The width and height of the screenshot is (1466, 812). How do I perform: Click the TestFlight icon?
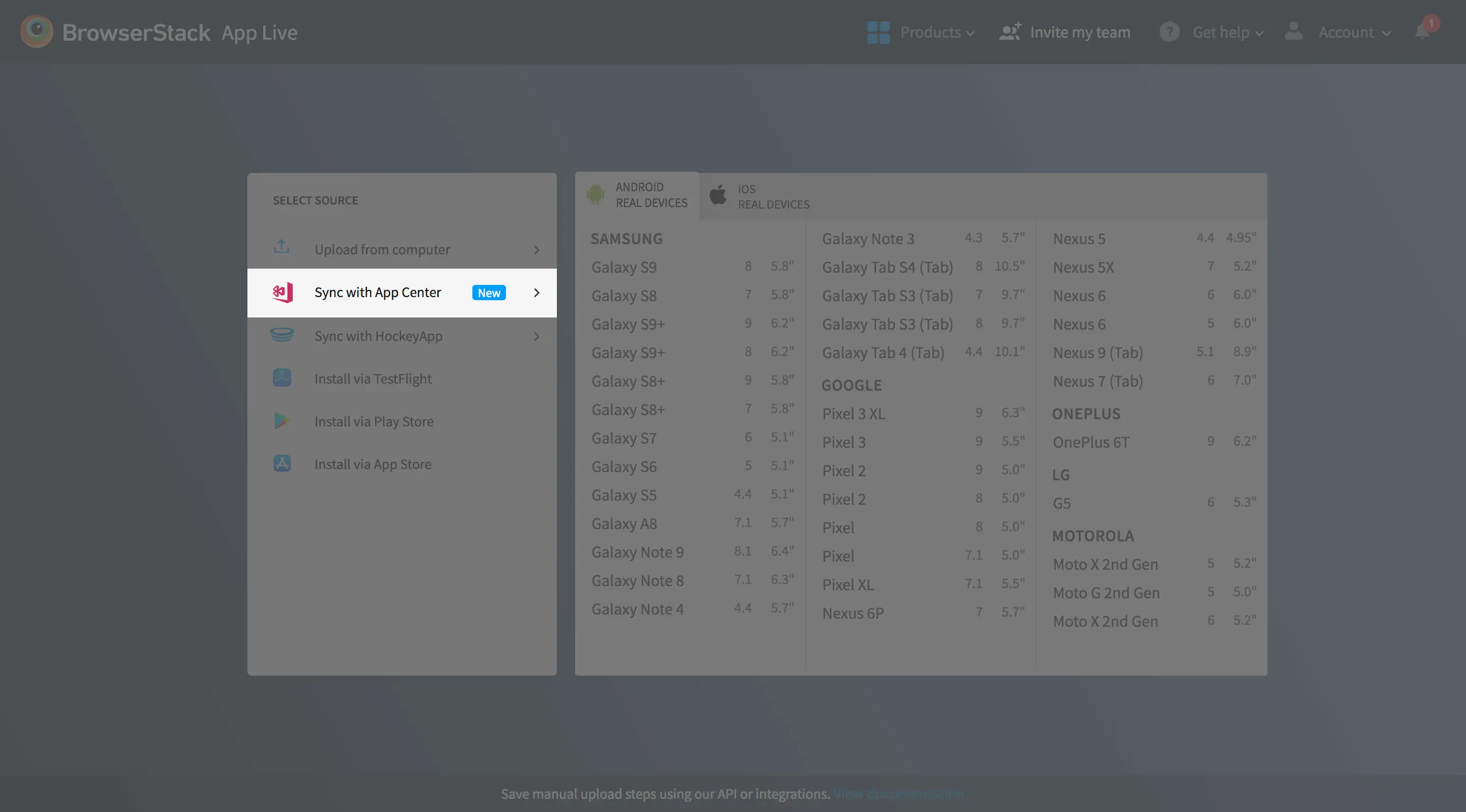click(283, 378)
